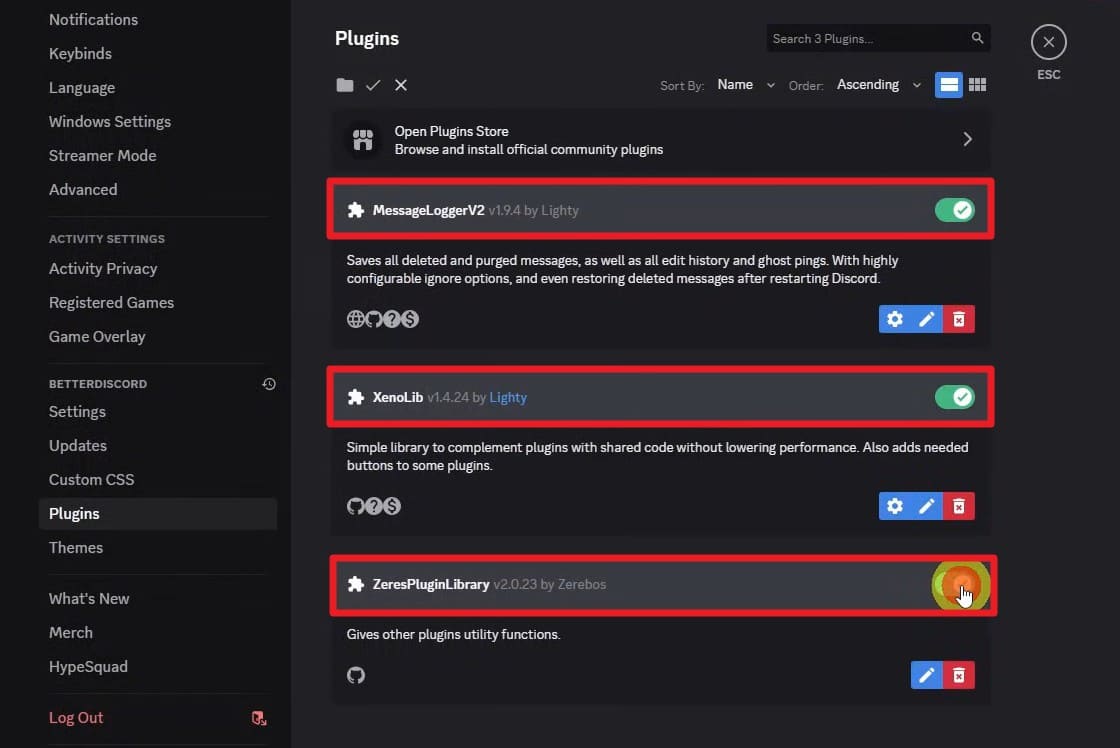Screen dimensions: 1120x748
Task: Switch to the Themes section
Action: 76,547
